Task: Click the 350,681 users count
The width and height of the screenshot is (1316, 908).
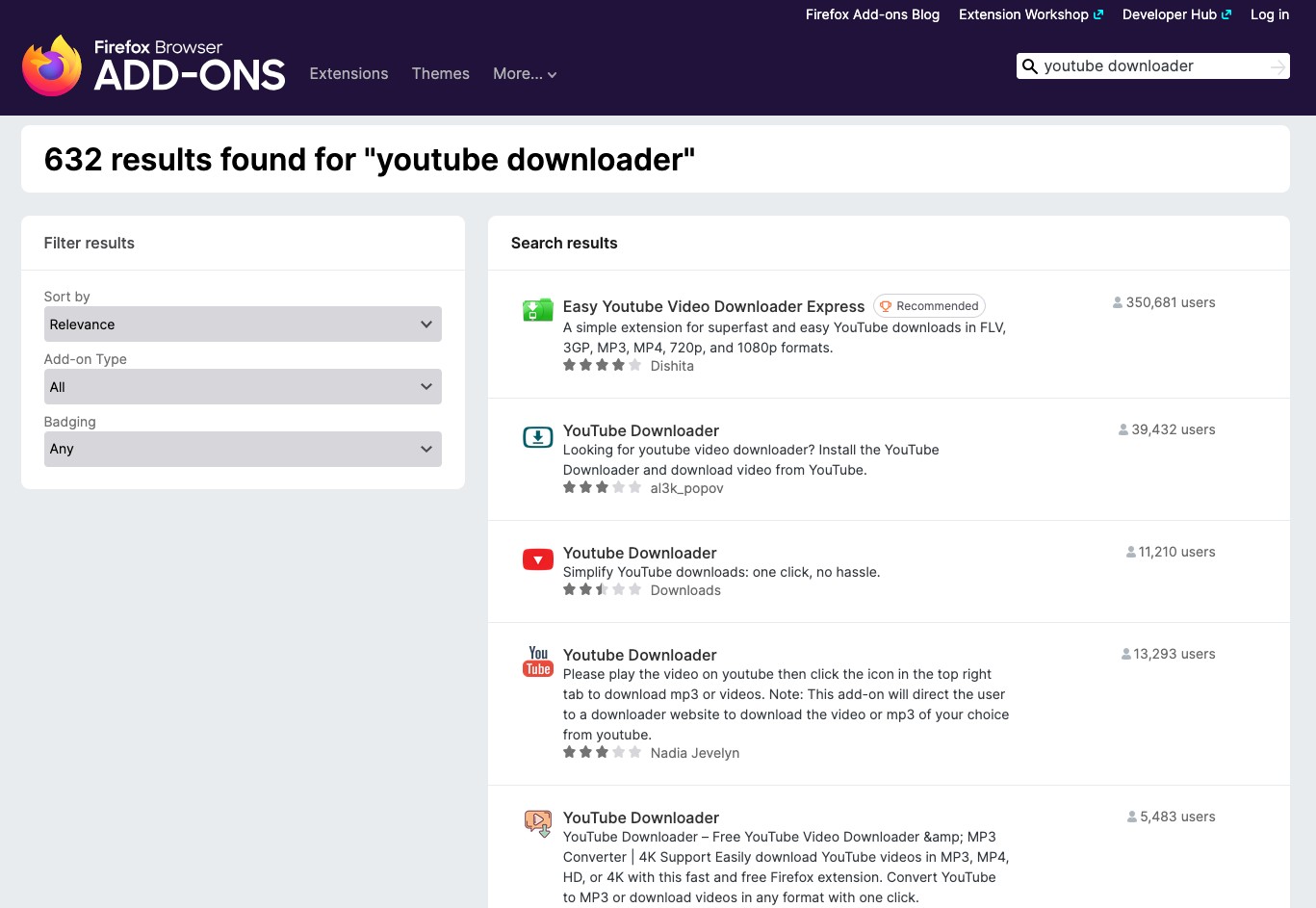Action: click(1171, 302)
